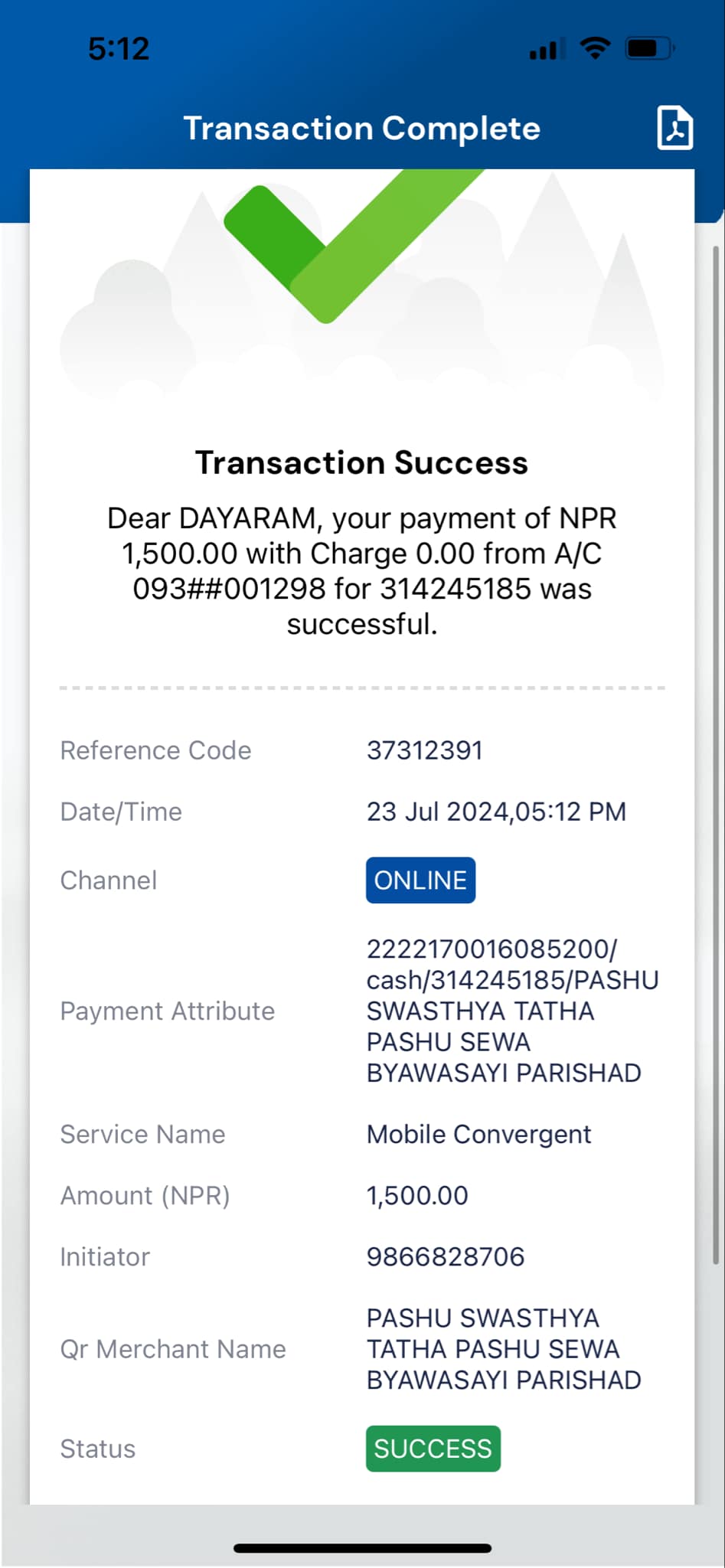This screenshot has width=725, height=1568.
Task: Tap the cellular signal bars
Action: coord(547,48)
